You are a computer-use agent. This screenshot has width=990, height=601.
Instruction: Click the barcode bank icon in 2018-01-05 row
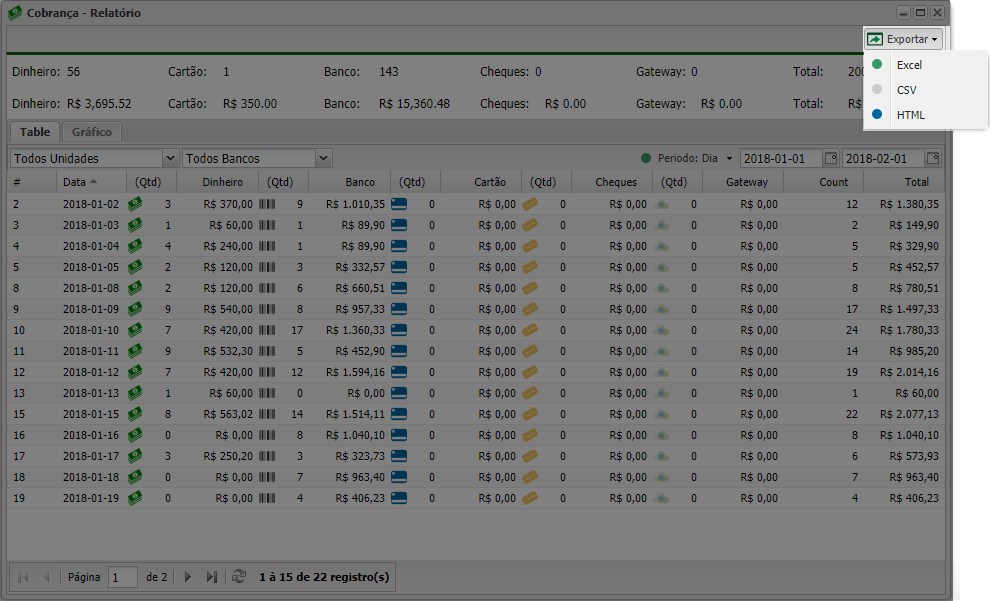[x=267, y=267]
